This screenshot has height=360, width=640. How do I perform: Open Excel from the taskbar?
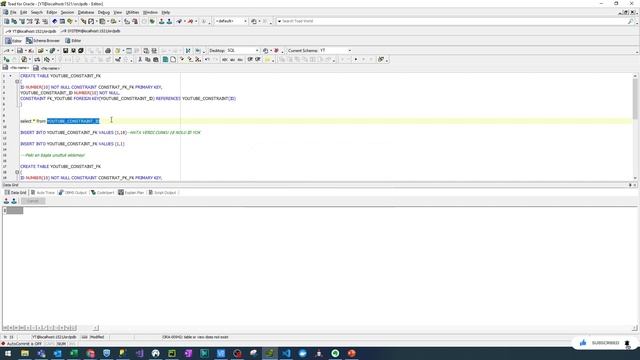[x=74, y=353]
